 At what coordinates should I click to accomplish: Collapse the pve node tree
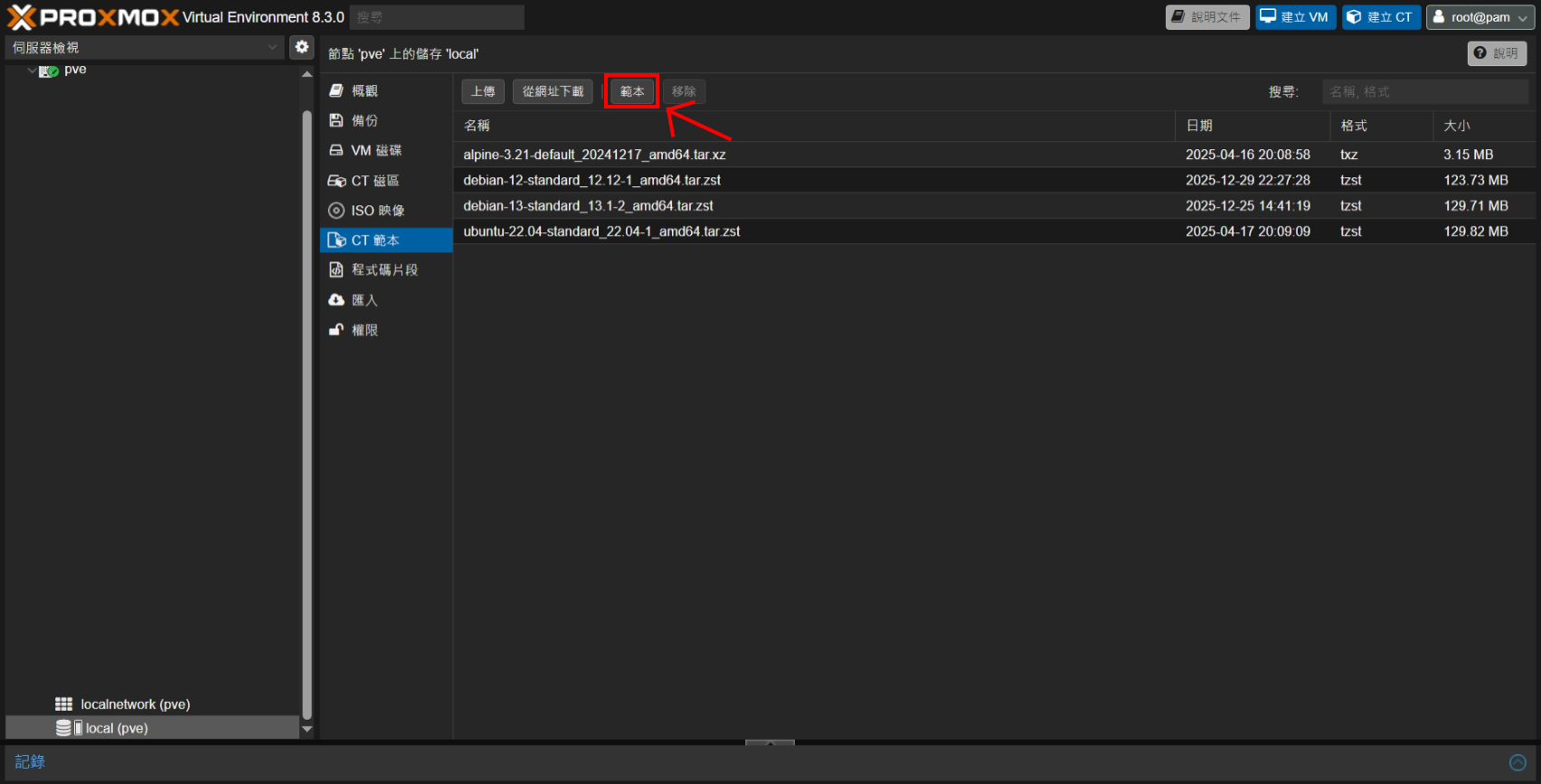point(33,70)
